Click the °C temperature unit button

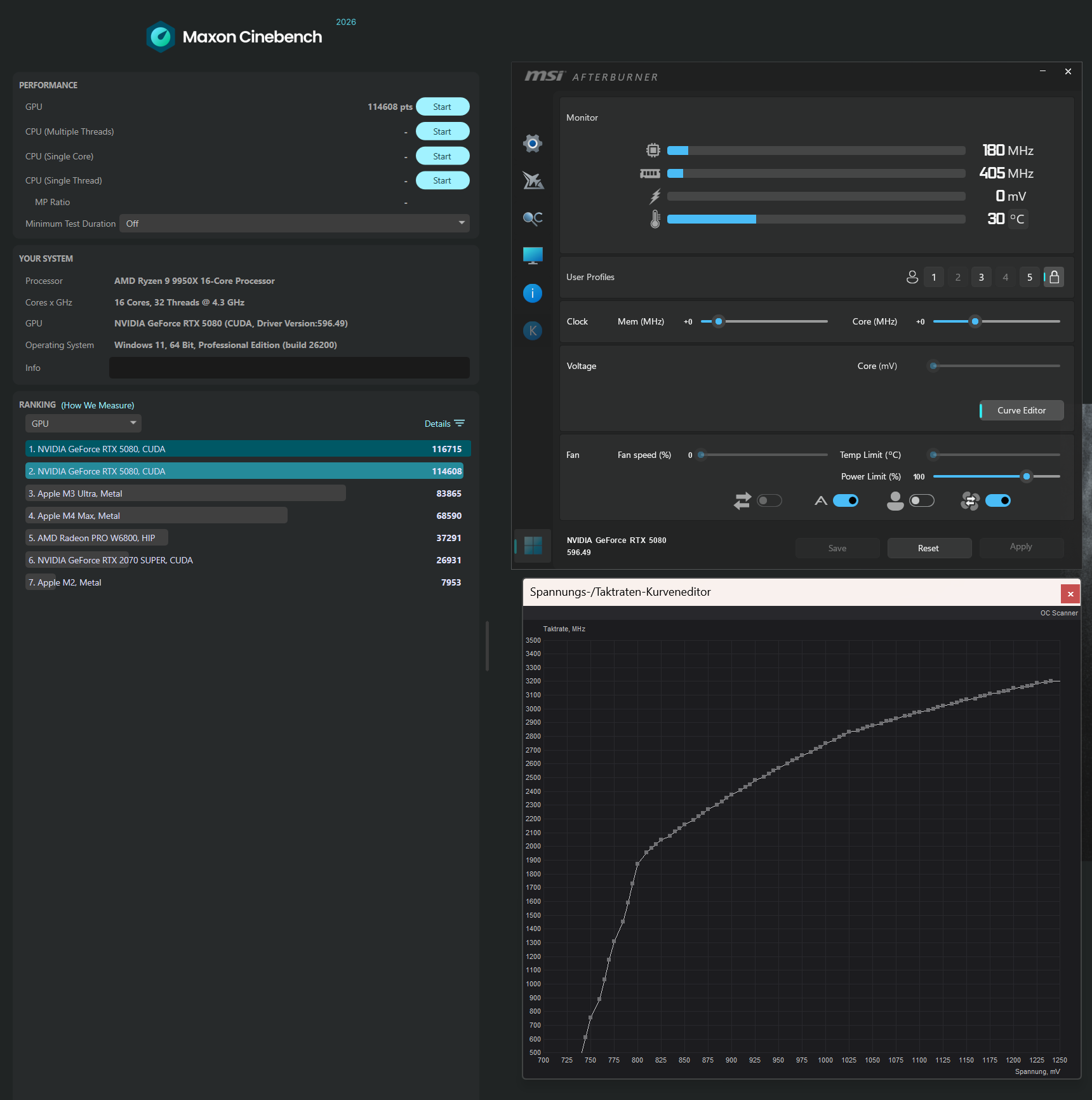point(1018,219)
